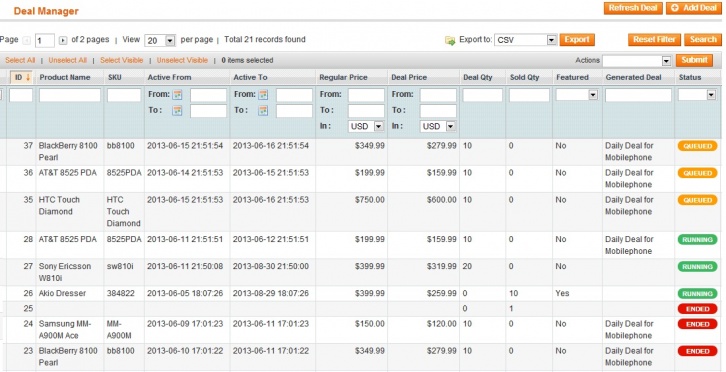Open the Actions dropdown
This screenshot has width=726, height=372.
637,61
